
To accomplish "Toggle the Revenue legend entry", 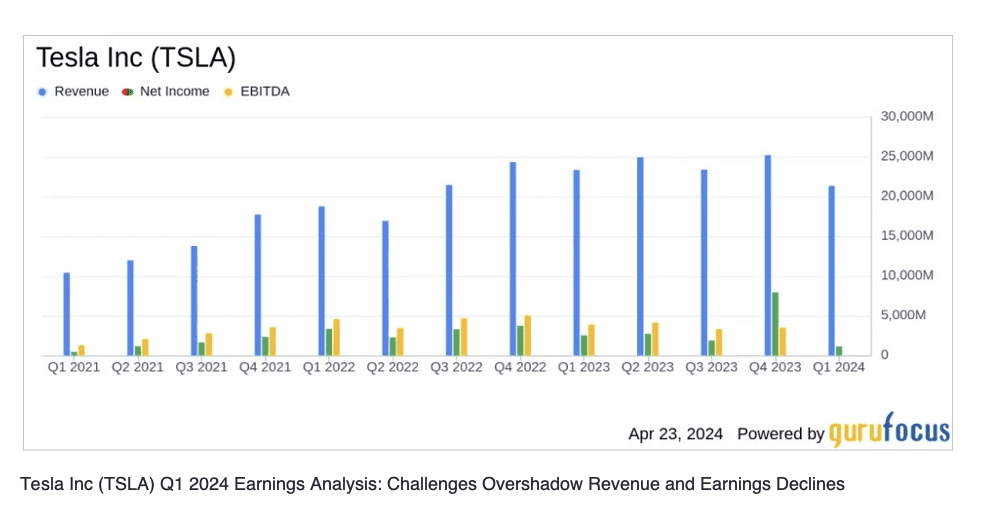I will coord(73,92).
